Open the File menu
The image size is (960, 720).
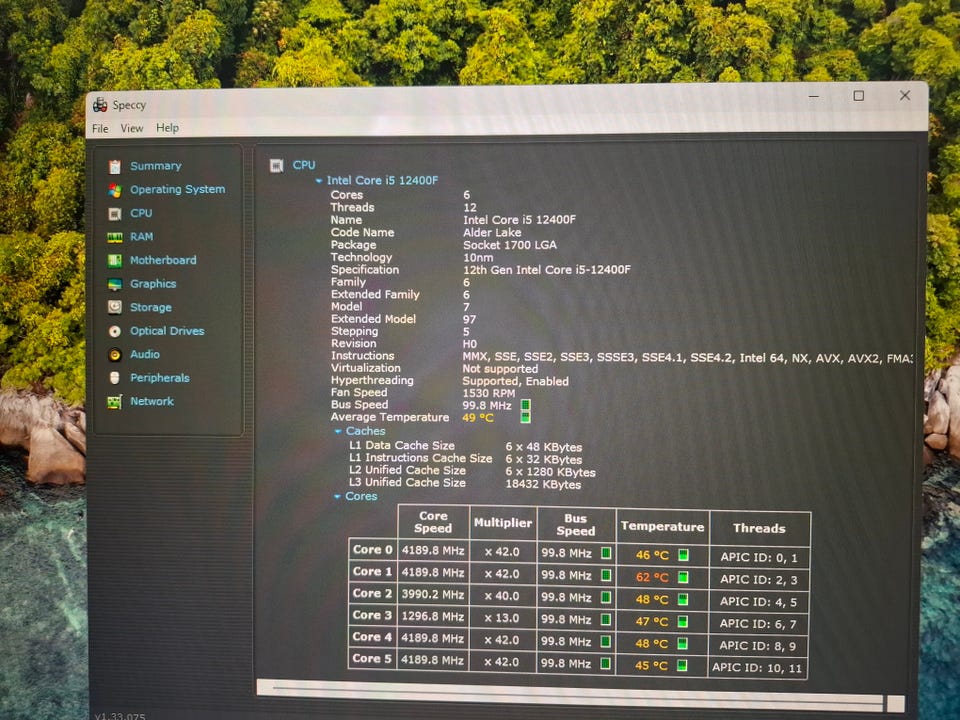pos(100,128)
